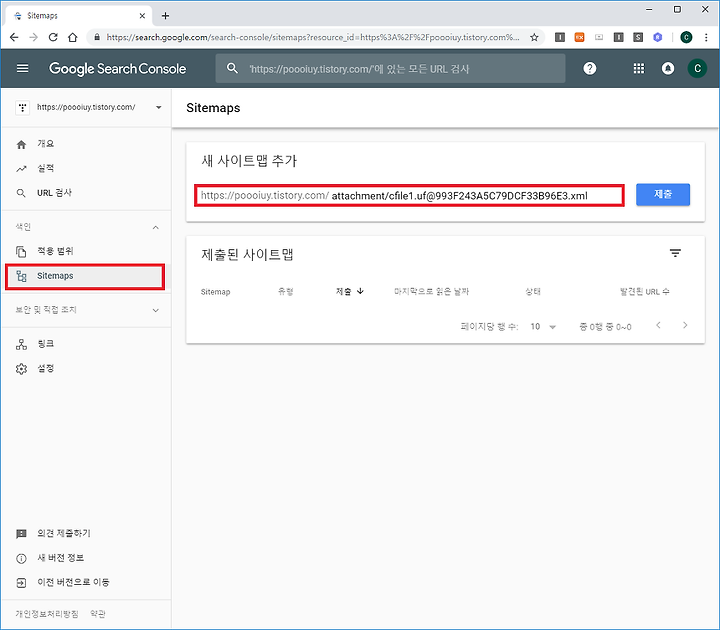Open the account avatar in Search Console header
The height and width of the screenshot is (630, 720).
[x=697, y=68]
